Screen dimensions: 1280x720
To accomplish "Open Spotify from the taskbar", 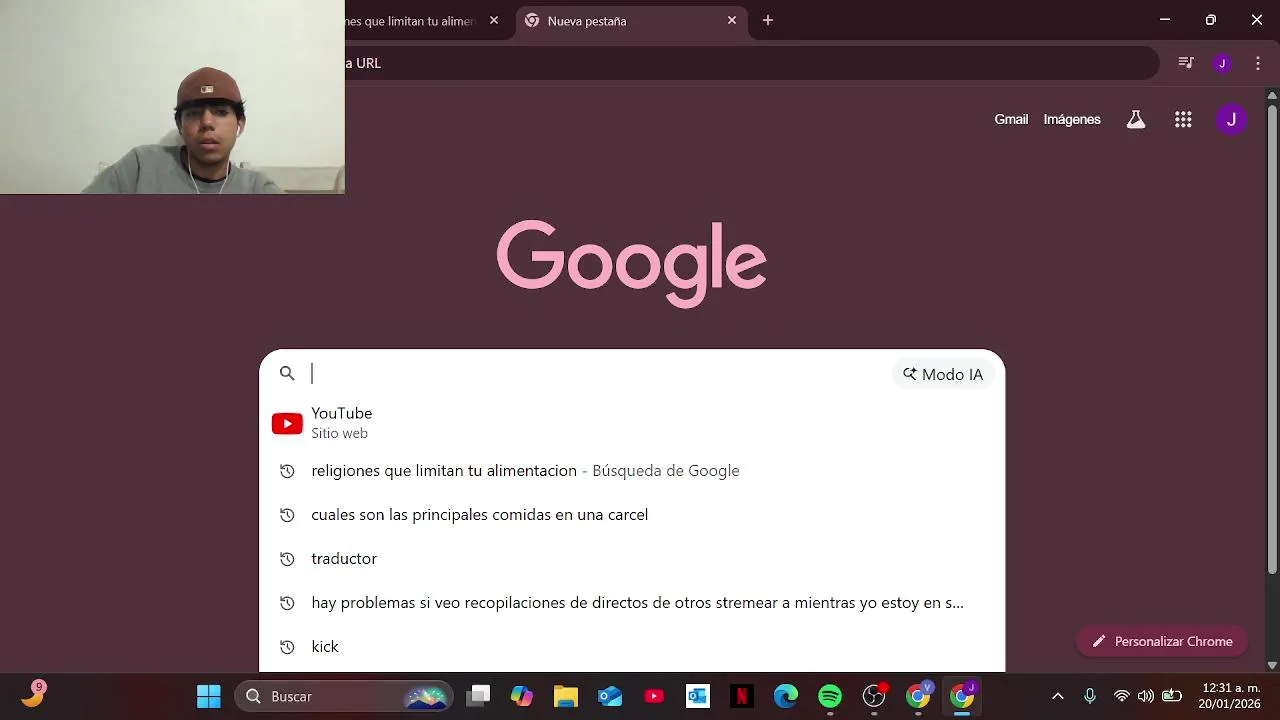I will (830, 696).
